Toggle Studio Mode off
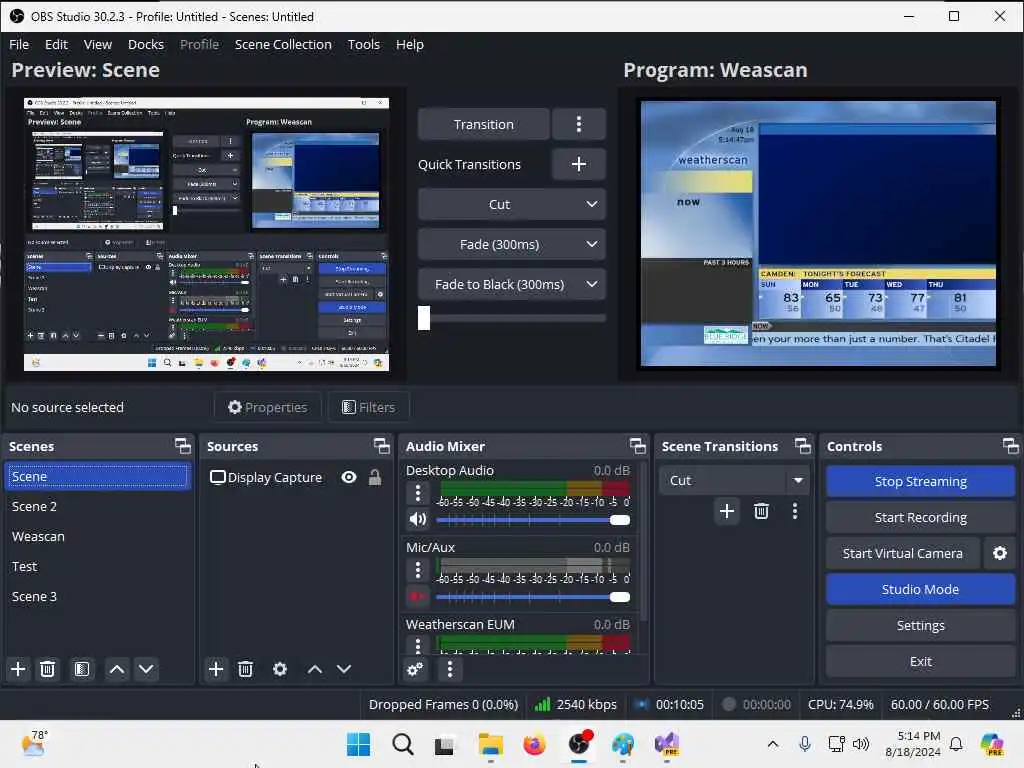Screen dimensions: 1024x768 coord(920,589)
